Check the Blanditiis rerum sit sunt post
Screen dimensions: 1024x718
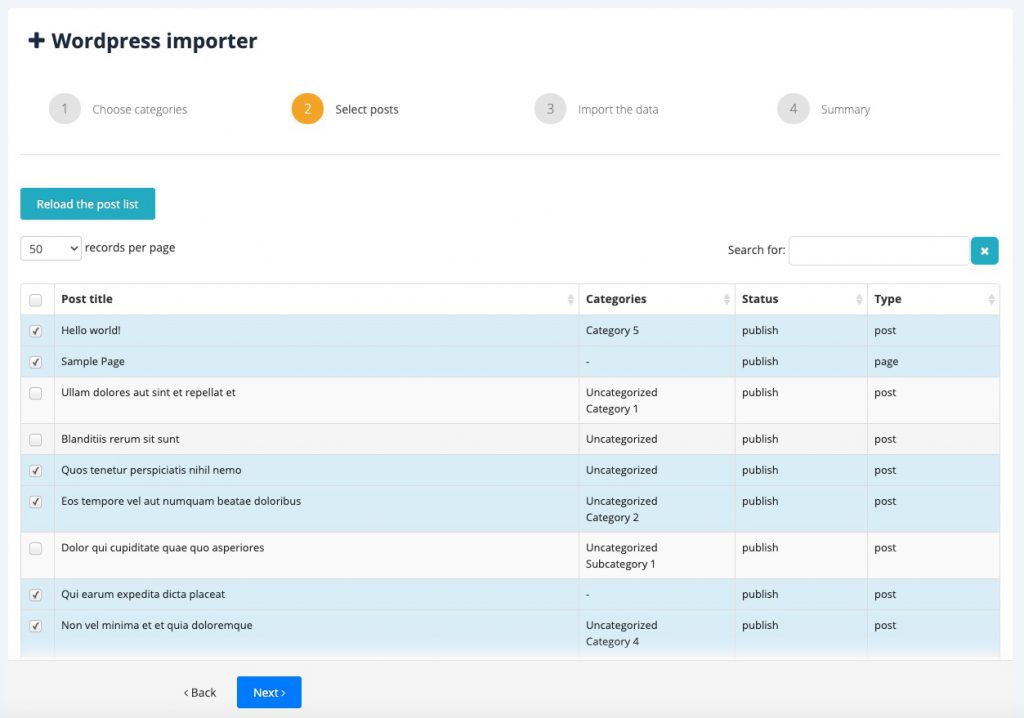[x=35, y=440]
